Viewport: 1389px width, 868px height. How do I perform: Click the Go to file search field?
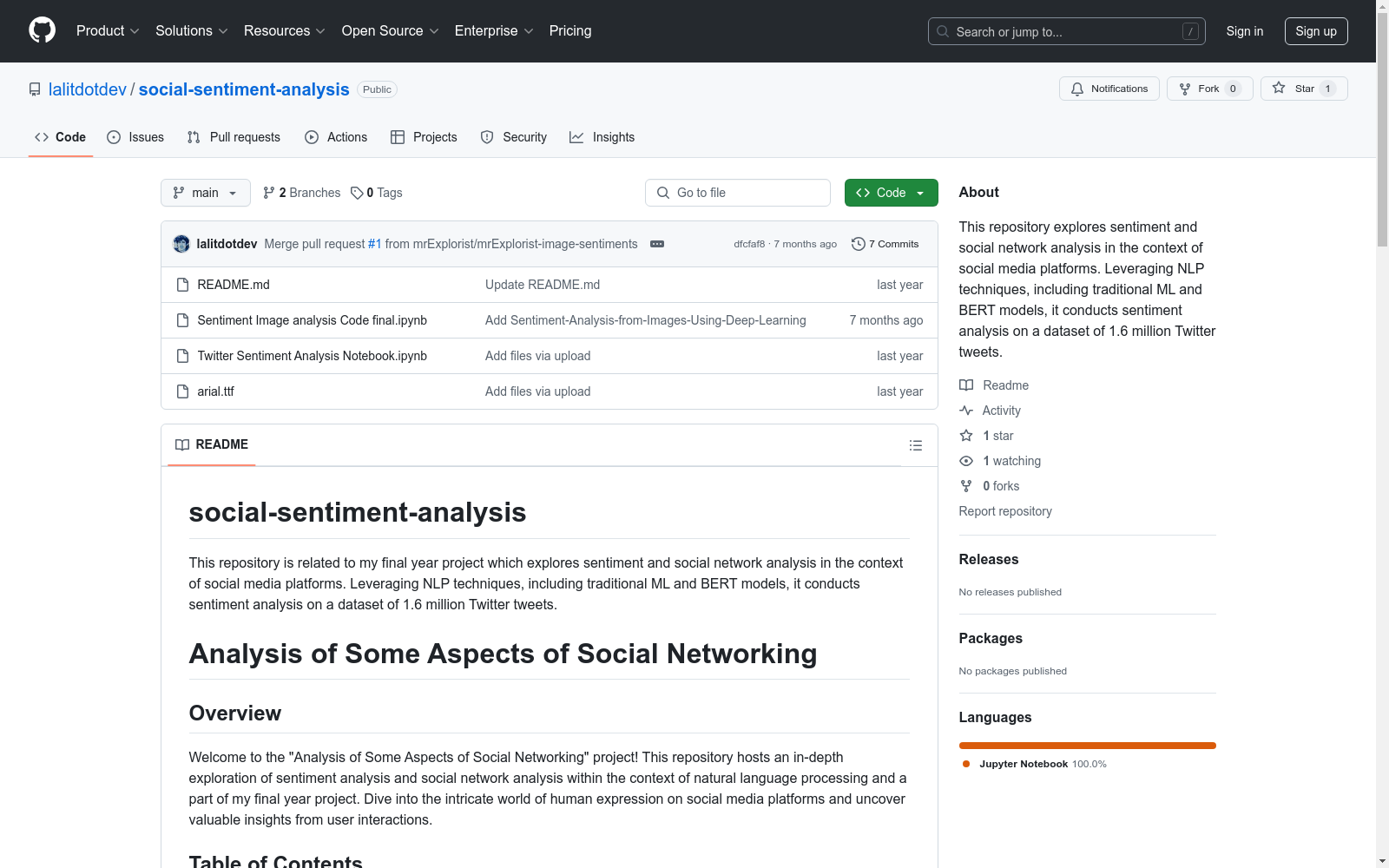(738, 193)
